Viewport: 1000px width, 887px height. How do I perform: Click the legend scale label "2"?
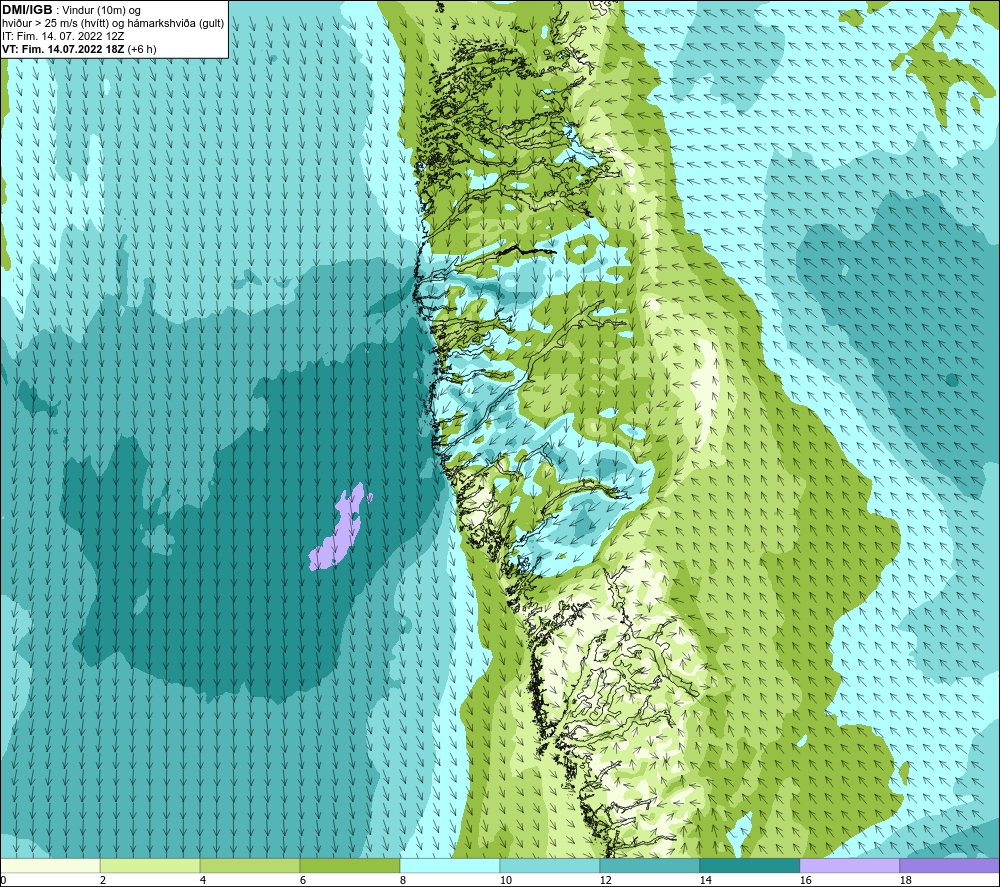point(103,881)
